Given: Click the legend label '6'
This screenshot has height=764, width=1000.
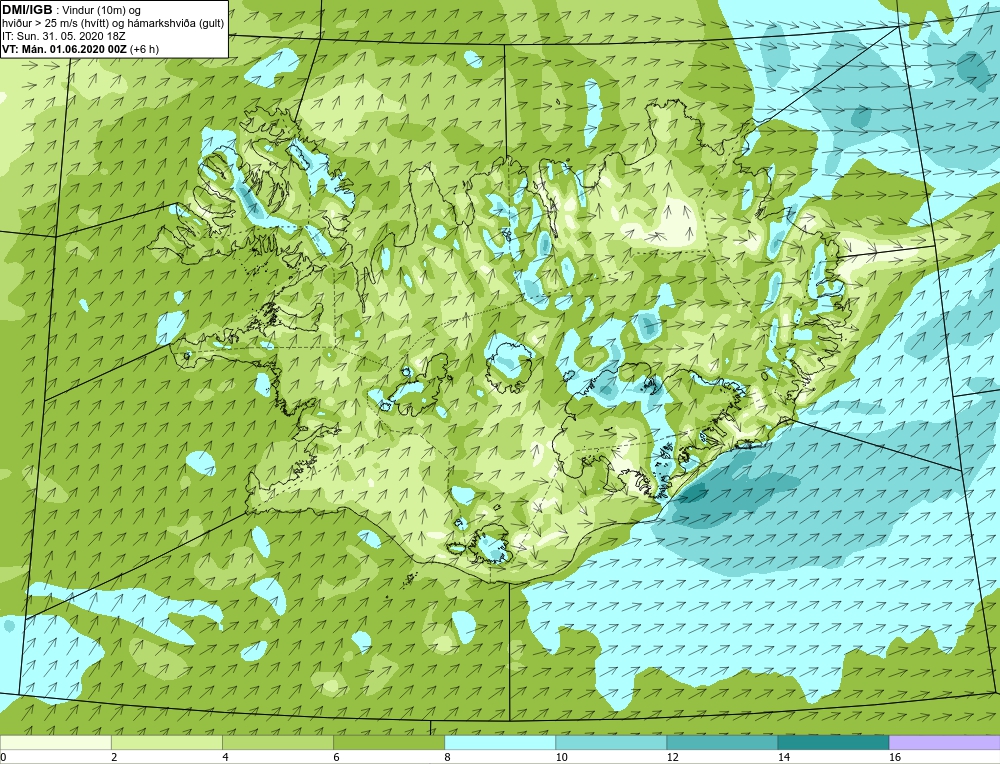Looking at the screenshot, I should 336,757.
